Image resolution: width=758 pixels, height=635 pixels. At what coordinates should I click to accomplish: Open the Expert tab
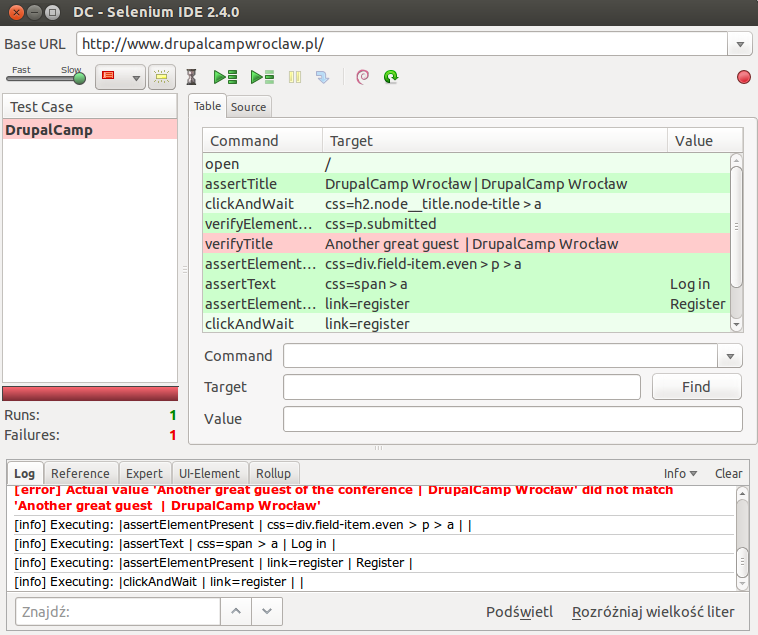tap(144, 474)
